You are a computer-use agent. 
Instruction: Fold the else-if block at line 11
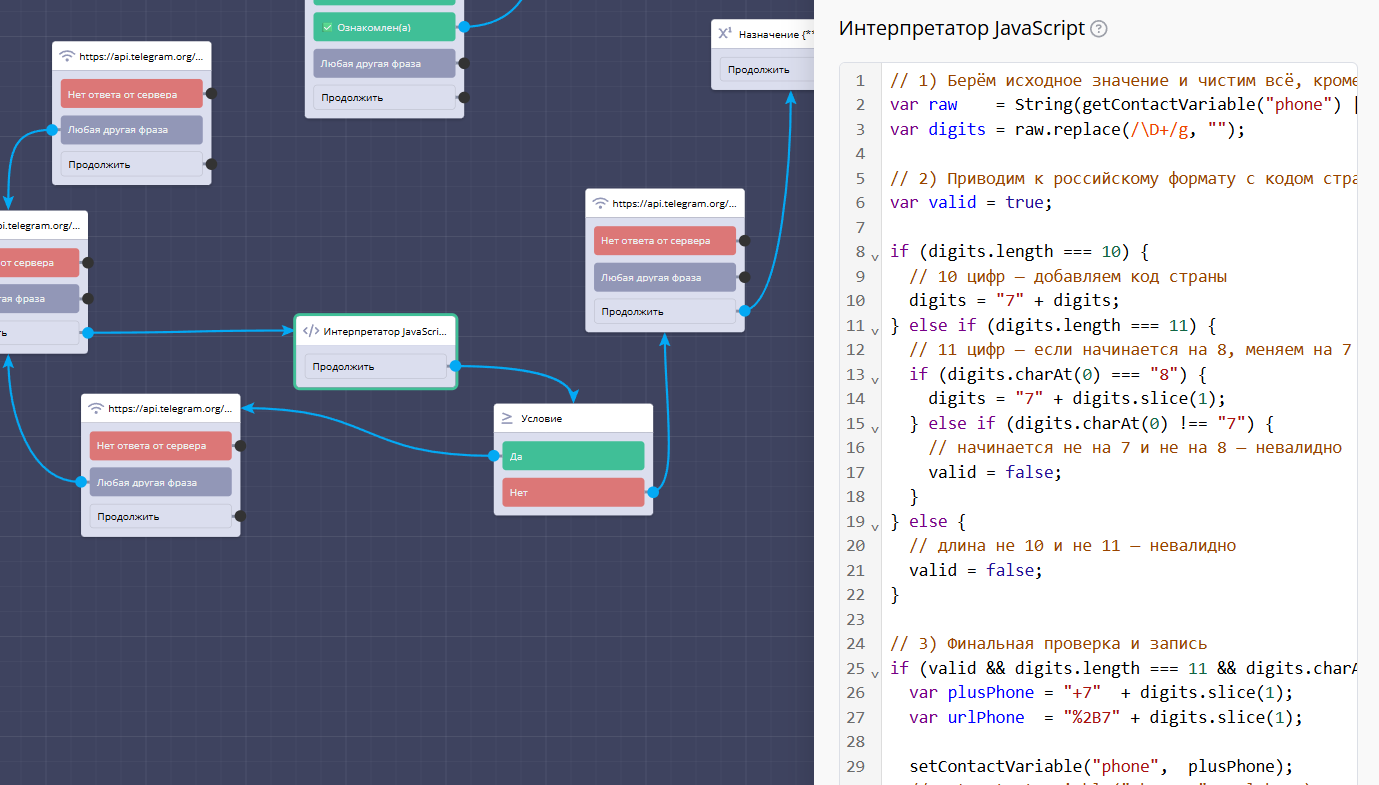(x=875, y=331)
